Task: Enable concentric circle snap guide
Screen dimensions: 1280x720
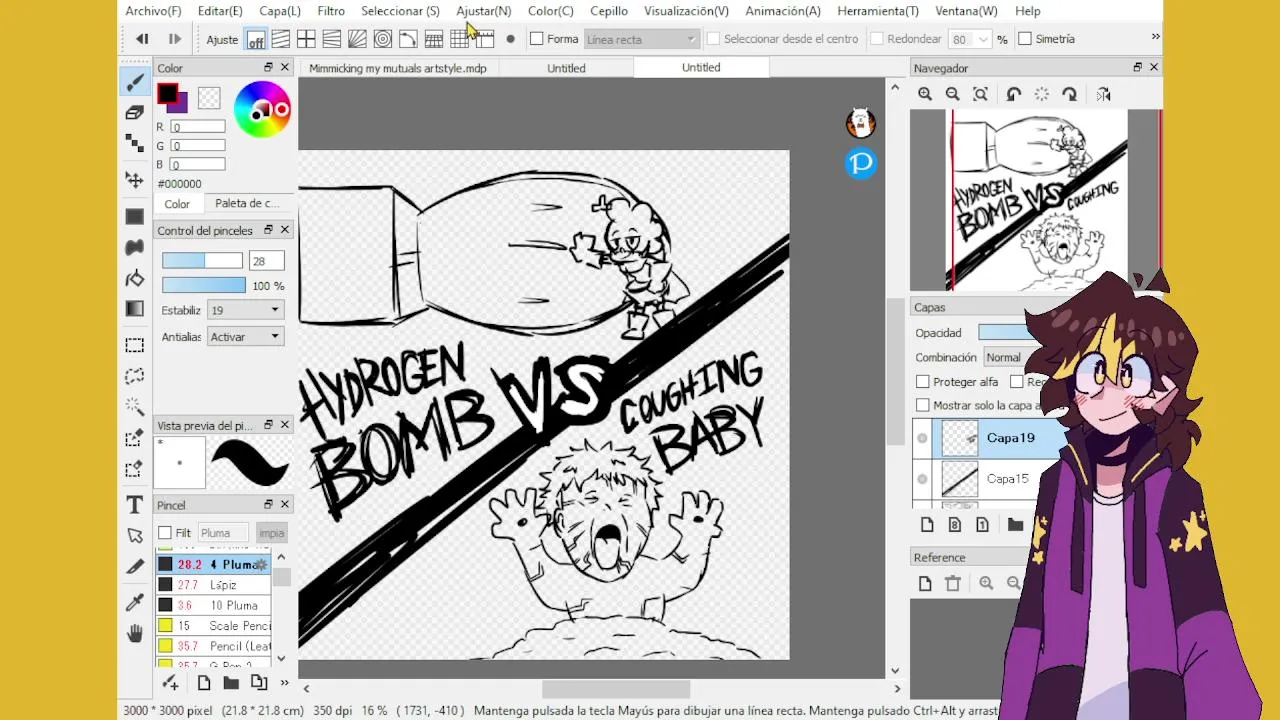Action: [x=383, y=39]
